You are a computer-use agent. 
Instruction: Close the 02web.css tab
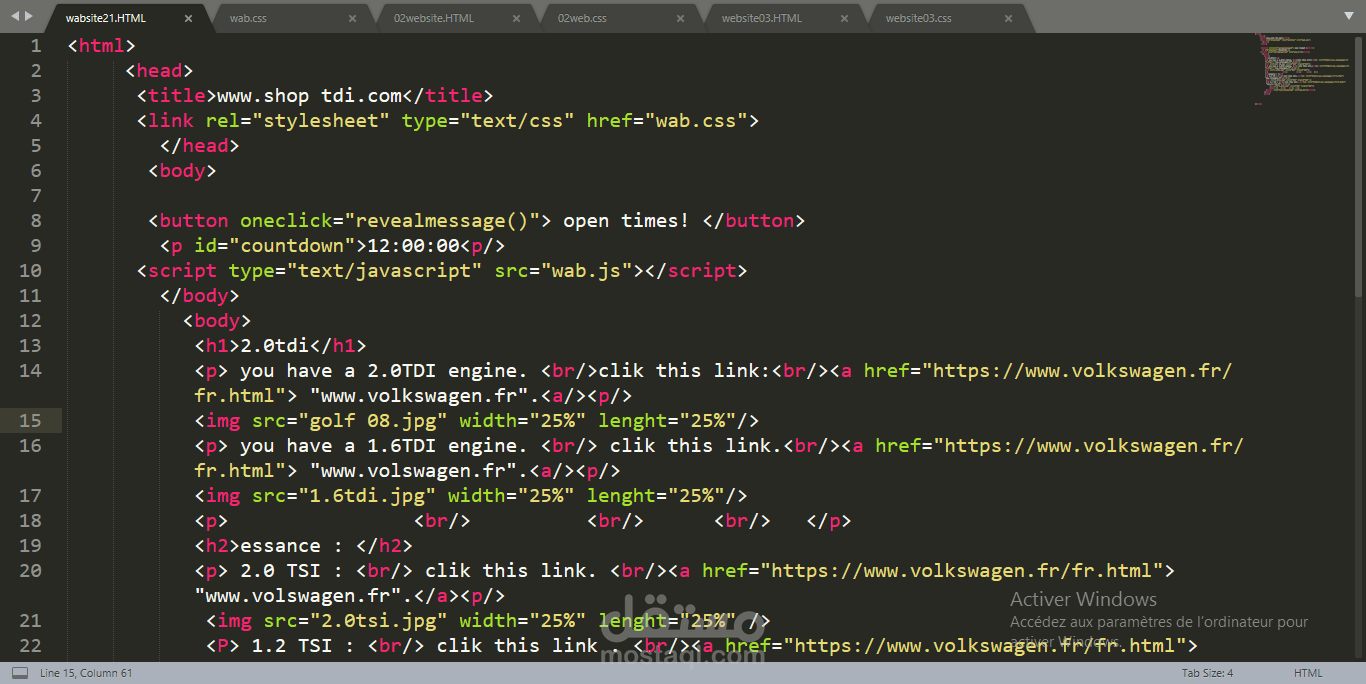680,18
